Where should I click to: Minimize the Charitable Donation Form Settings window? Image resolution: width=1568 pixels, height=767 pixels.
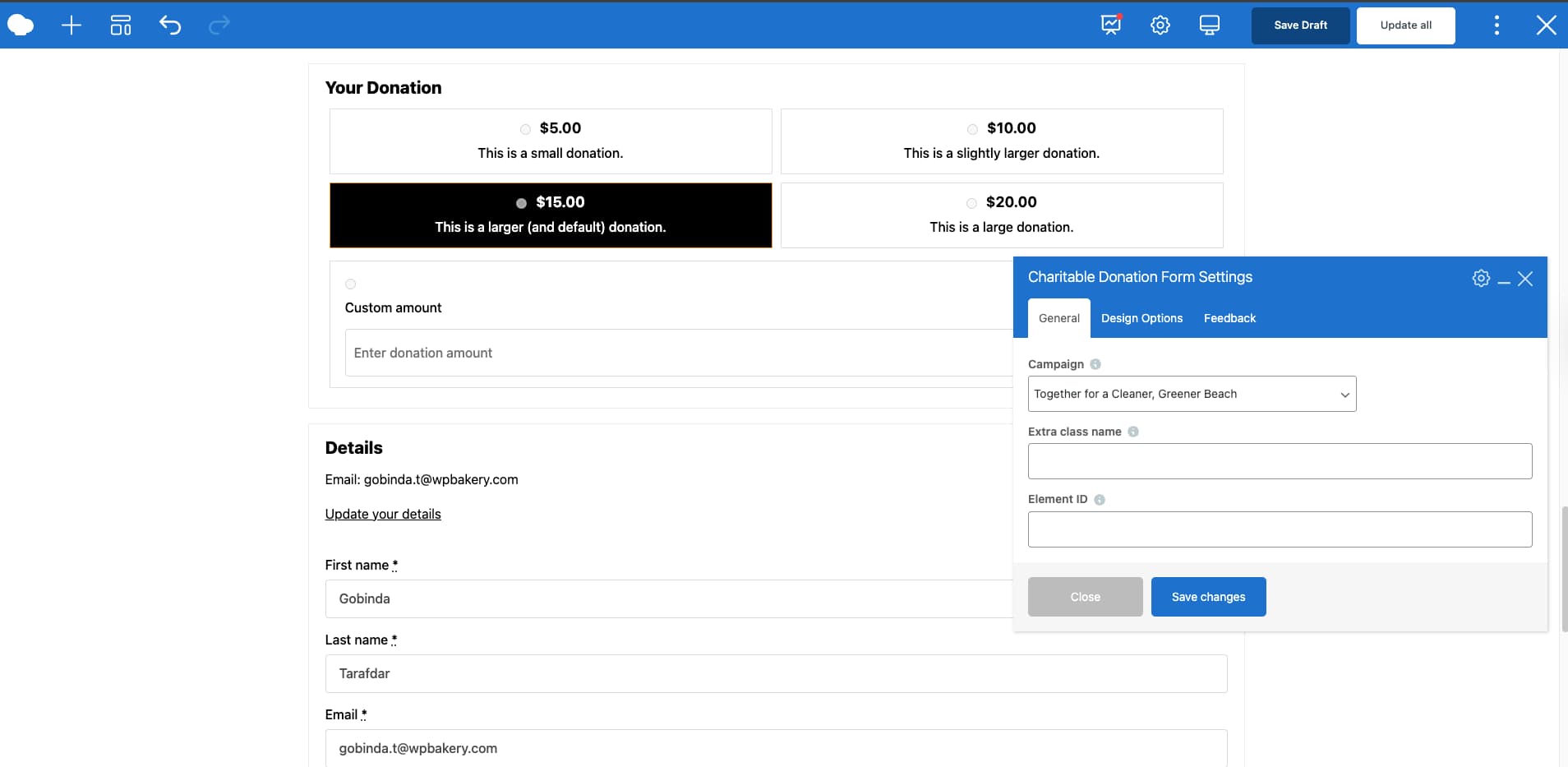tap(1502, 280)
